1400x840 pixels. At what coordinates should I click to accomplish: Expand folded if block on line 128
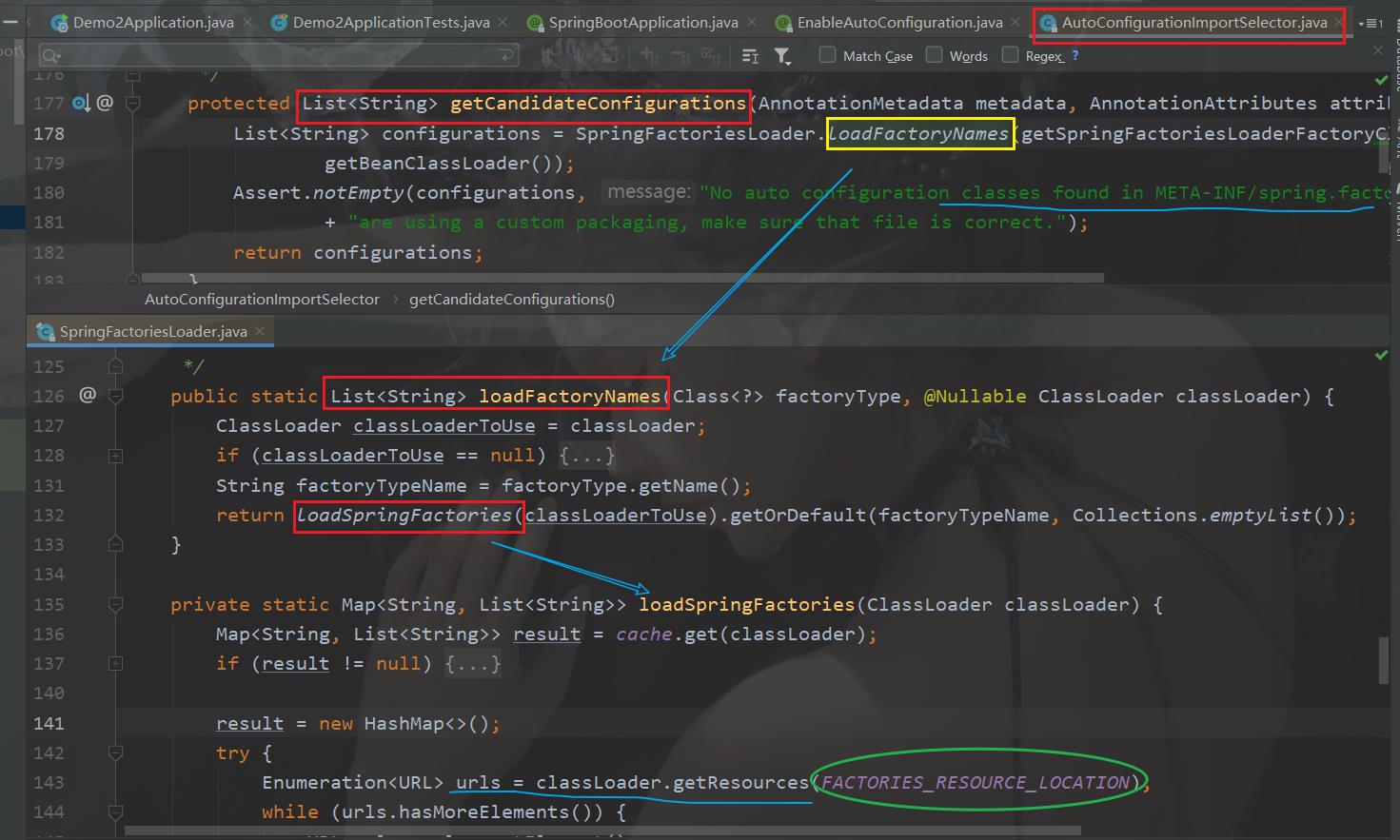pos(115,456)
